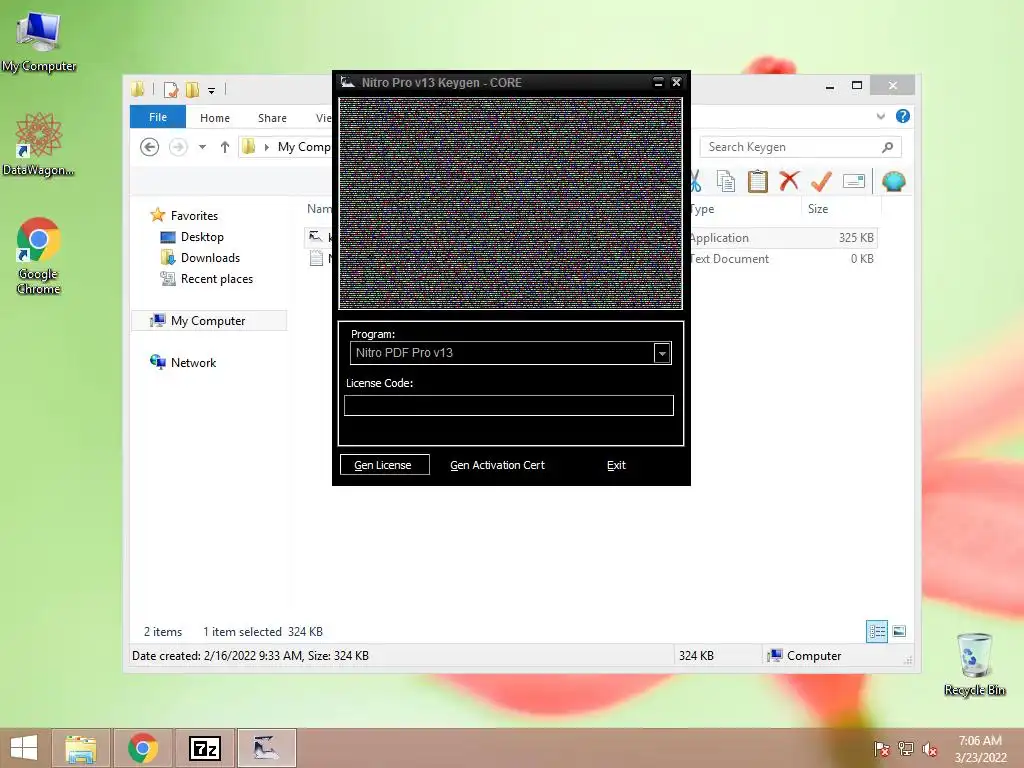Open Customize Quick Access Toolbar dropdown

tap(212, 90)
